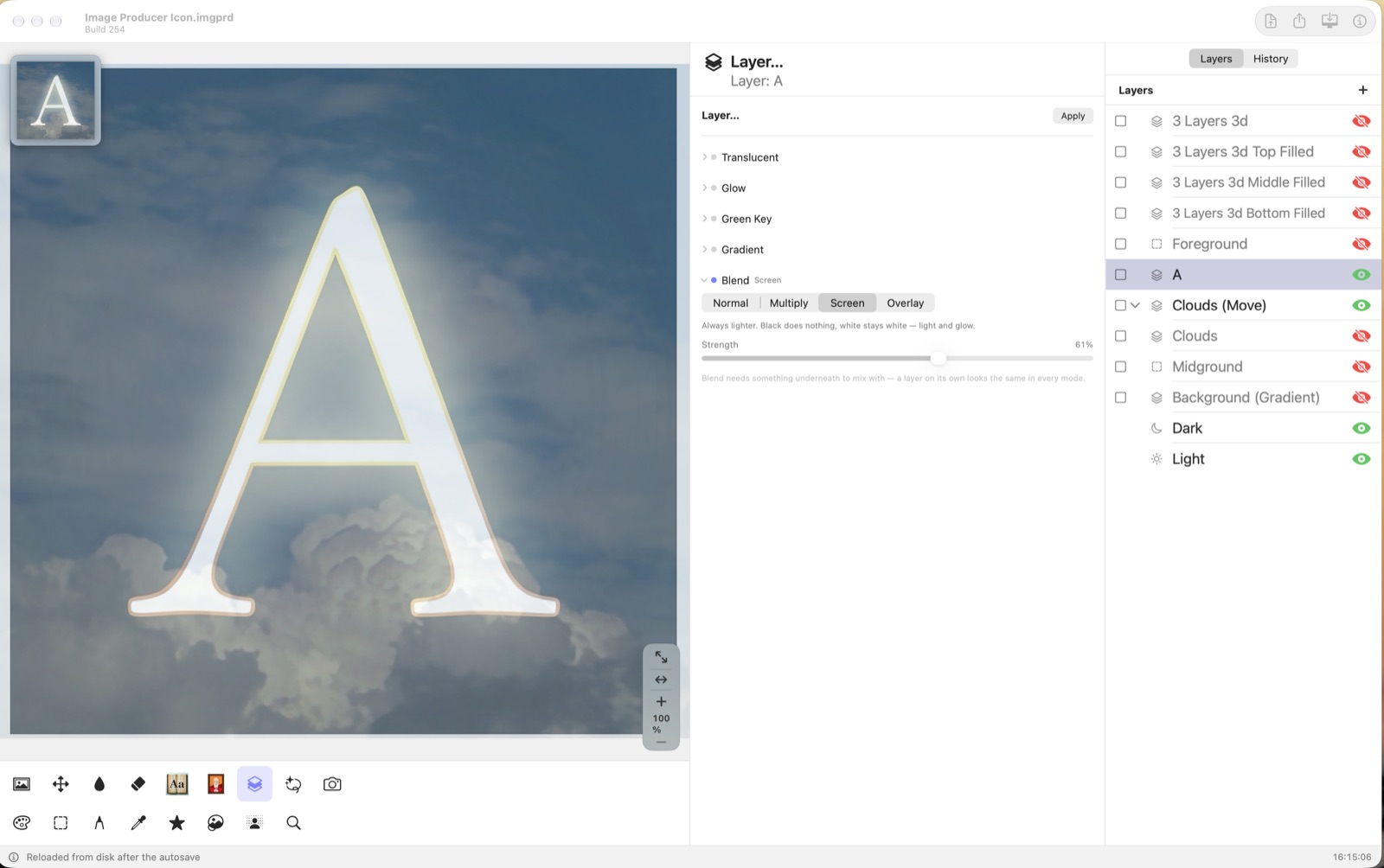
Task: Expand the Glow section
Action: point(704,188)
